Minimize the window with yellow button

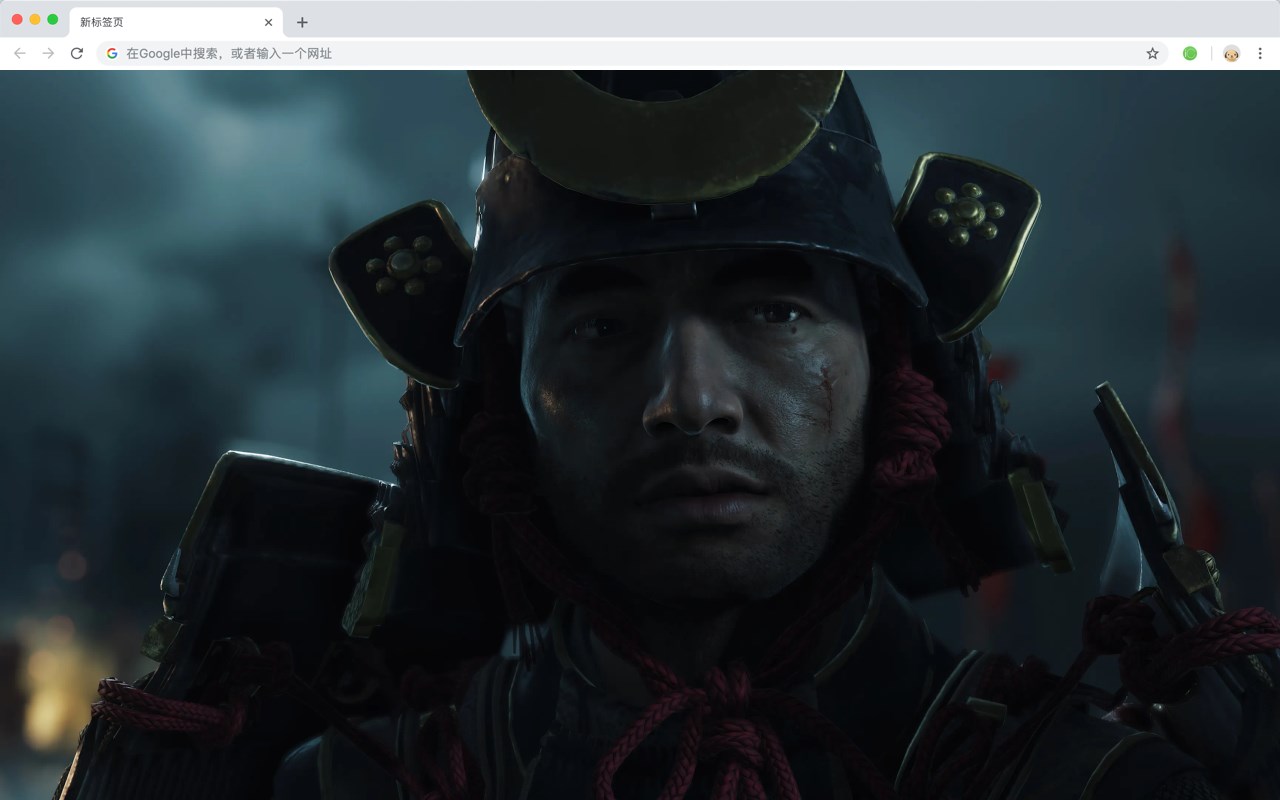35,19
